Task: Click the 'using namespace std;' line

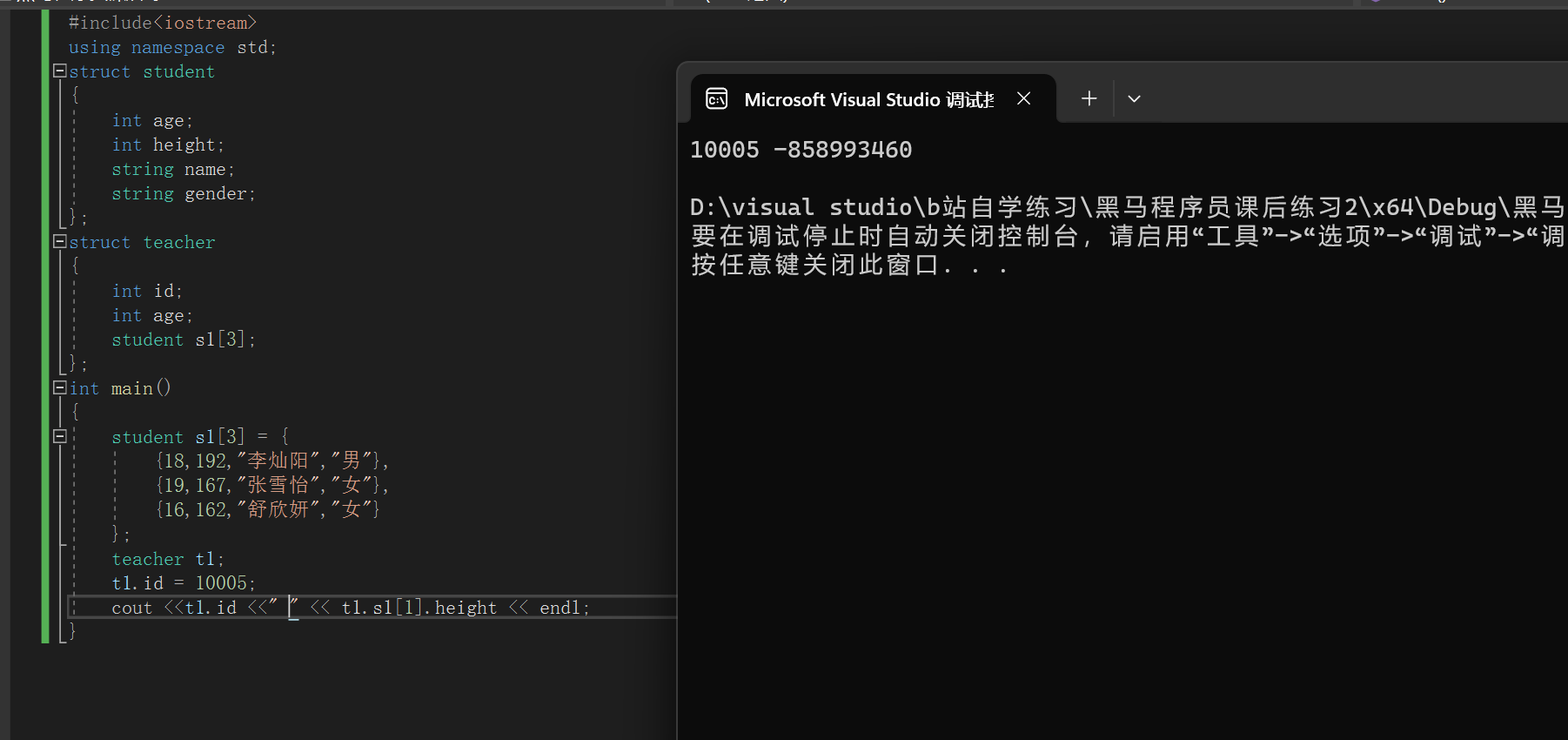Action: 172,47
